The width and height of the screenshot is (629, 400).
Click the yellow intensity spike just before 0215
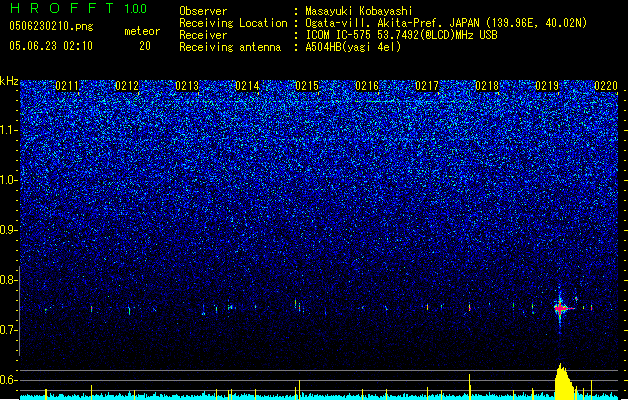coord(299,390)
